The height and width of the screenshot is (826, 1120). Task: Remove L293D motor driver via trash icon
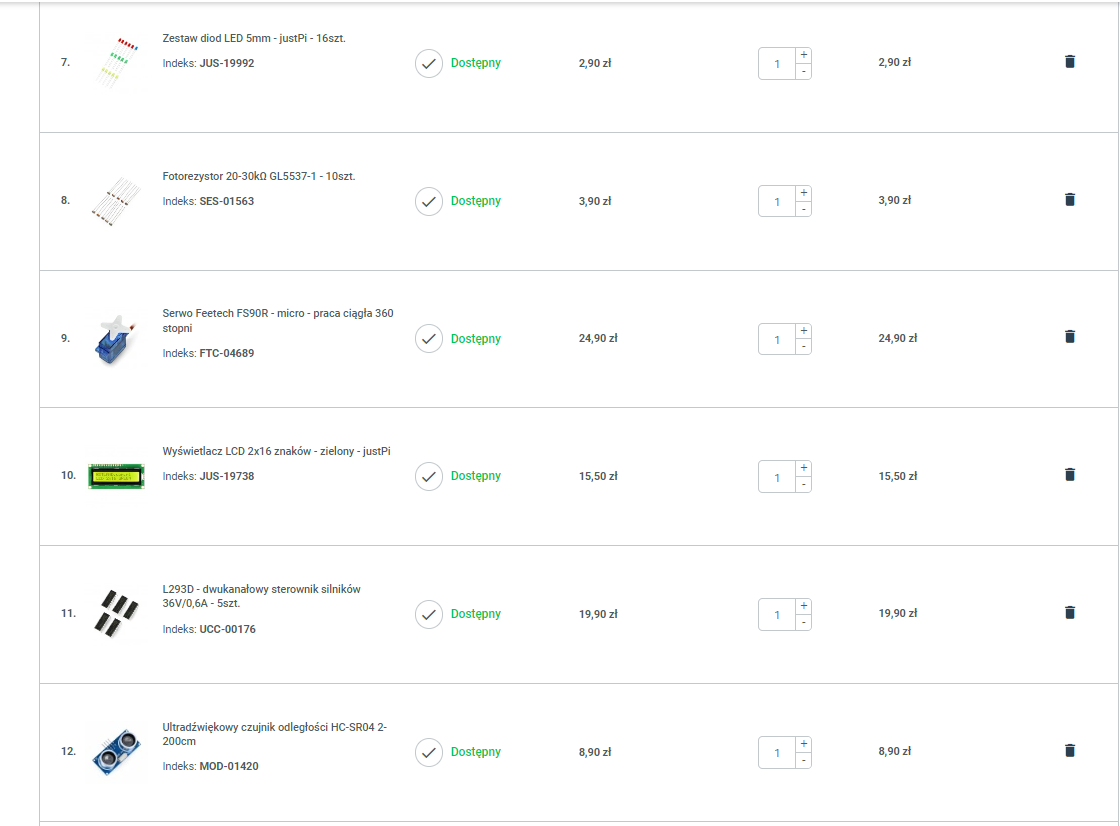1069,612
